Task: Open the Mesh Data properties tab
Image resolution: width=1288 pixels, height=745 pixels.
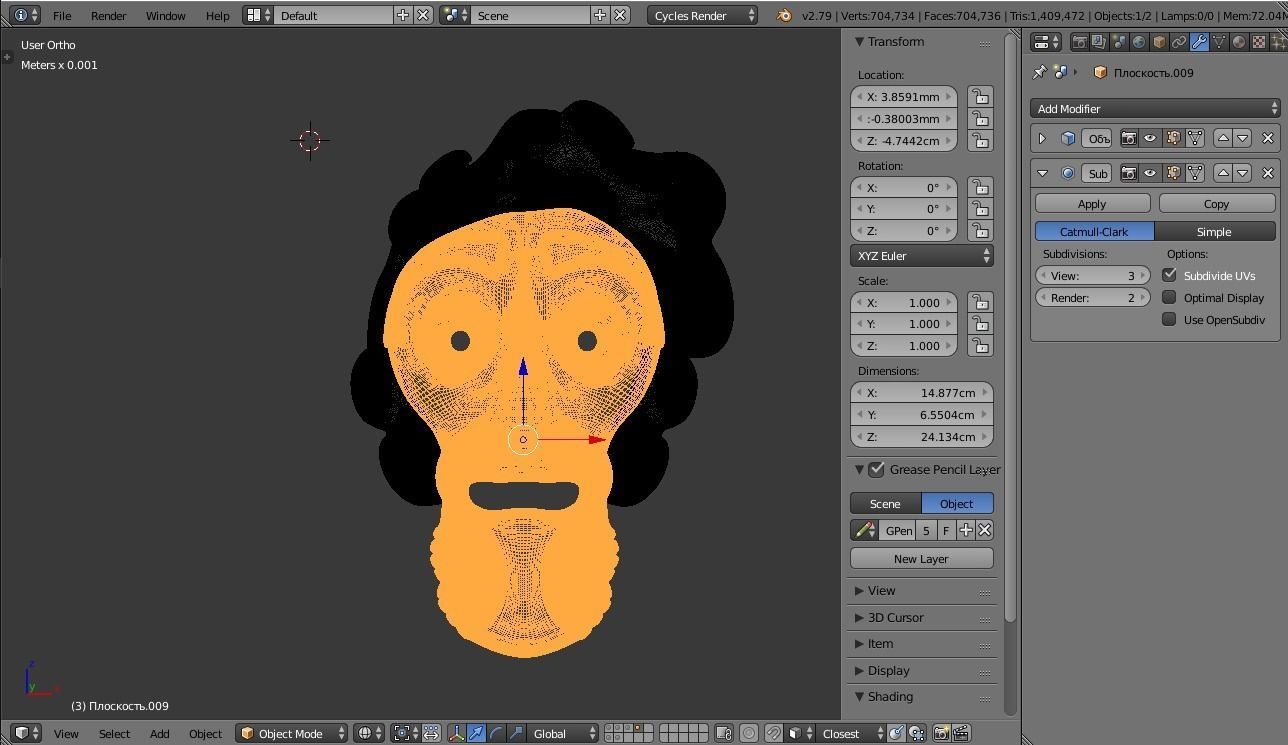Action: 1219,42
